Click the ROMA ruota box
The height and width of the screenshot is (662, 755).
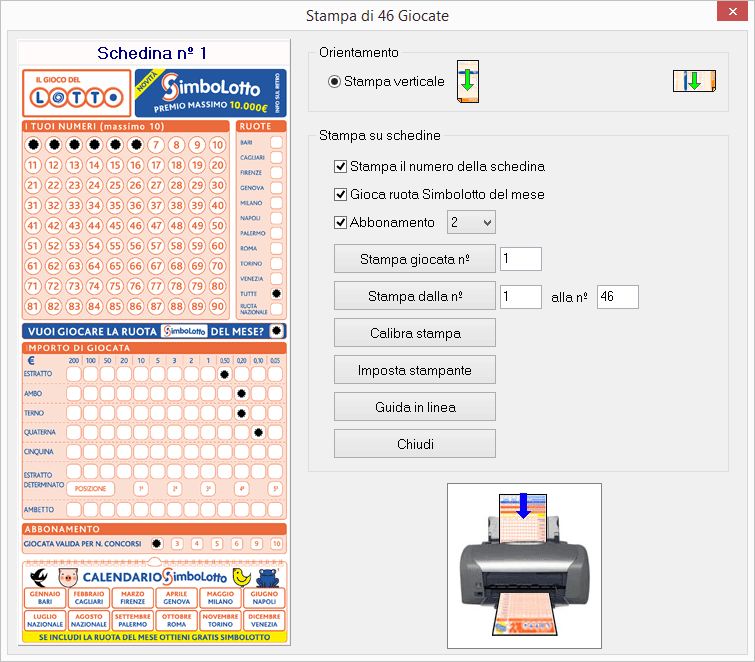point(276,248)
